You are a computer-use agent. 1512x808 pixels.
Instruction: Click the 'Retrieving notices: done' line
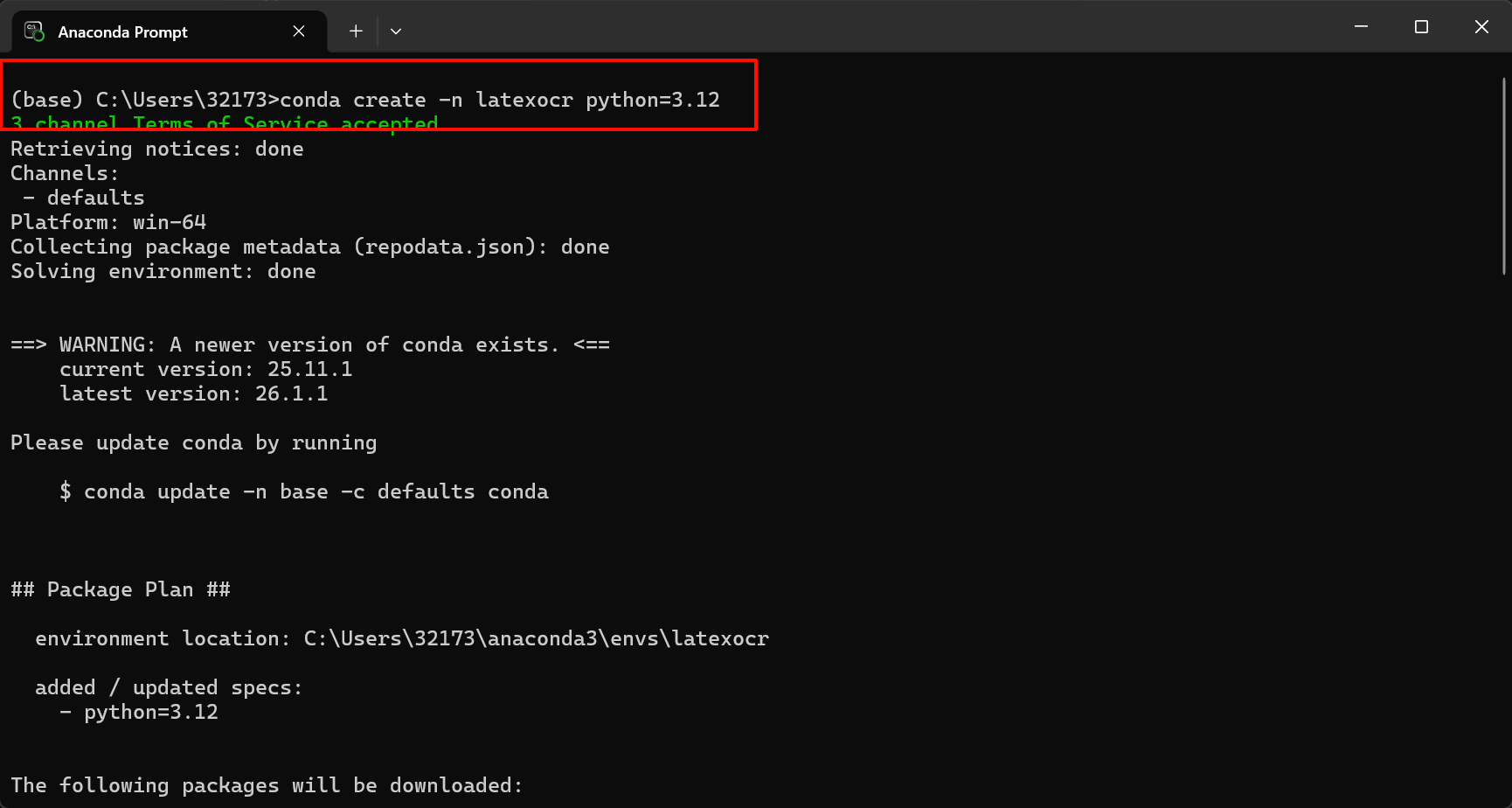pyautogui.click(x=157, y=150)
